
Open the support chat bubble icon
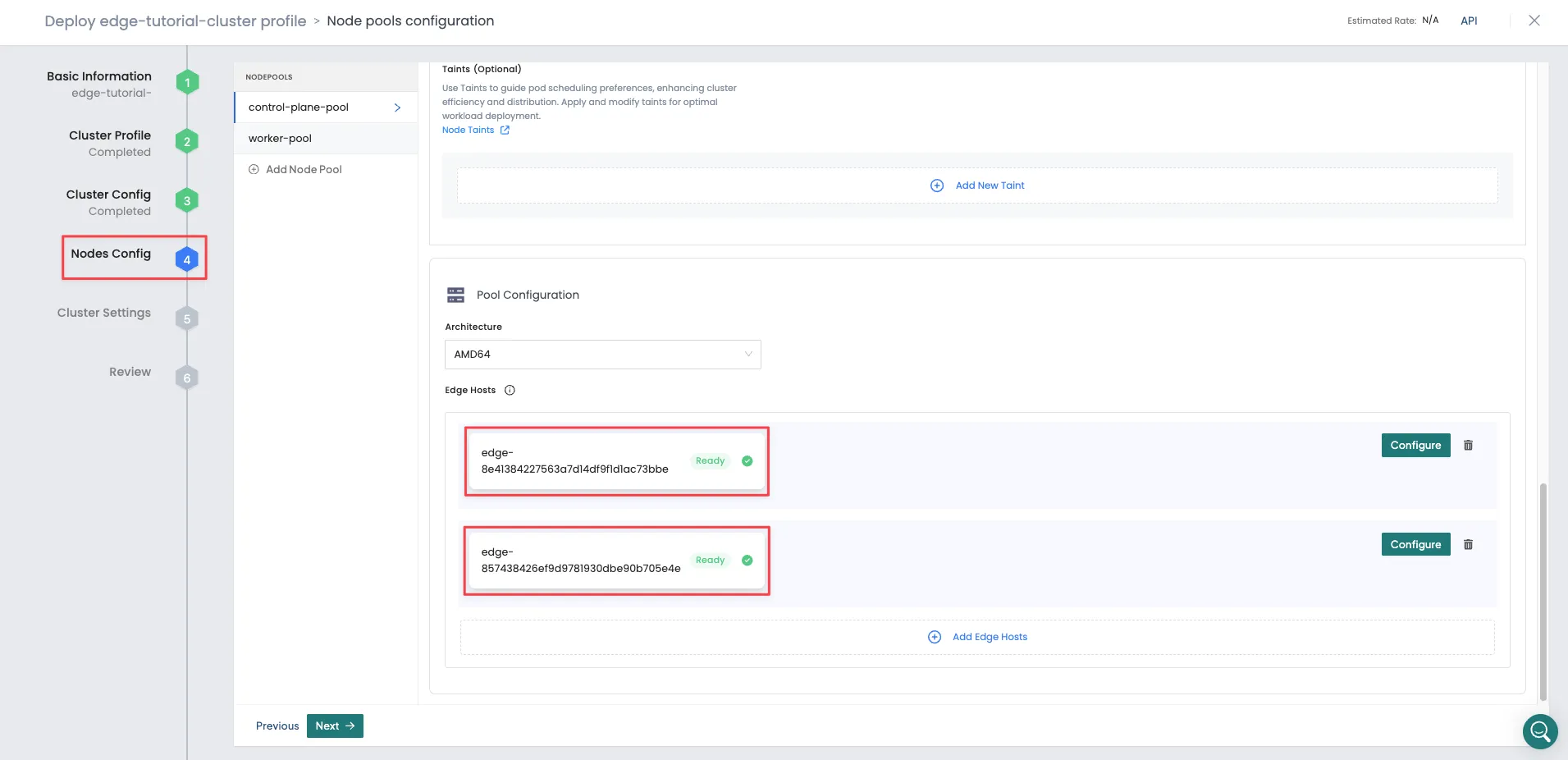point(1540,731)
